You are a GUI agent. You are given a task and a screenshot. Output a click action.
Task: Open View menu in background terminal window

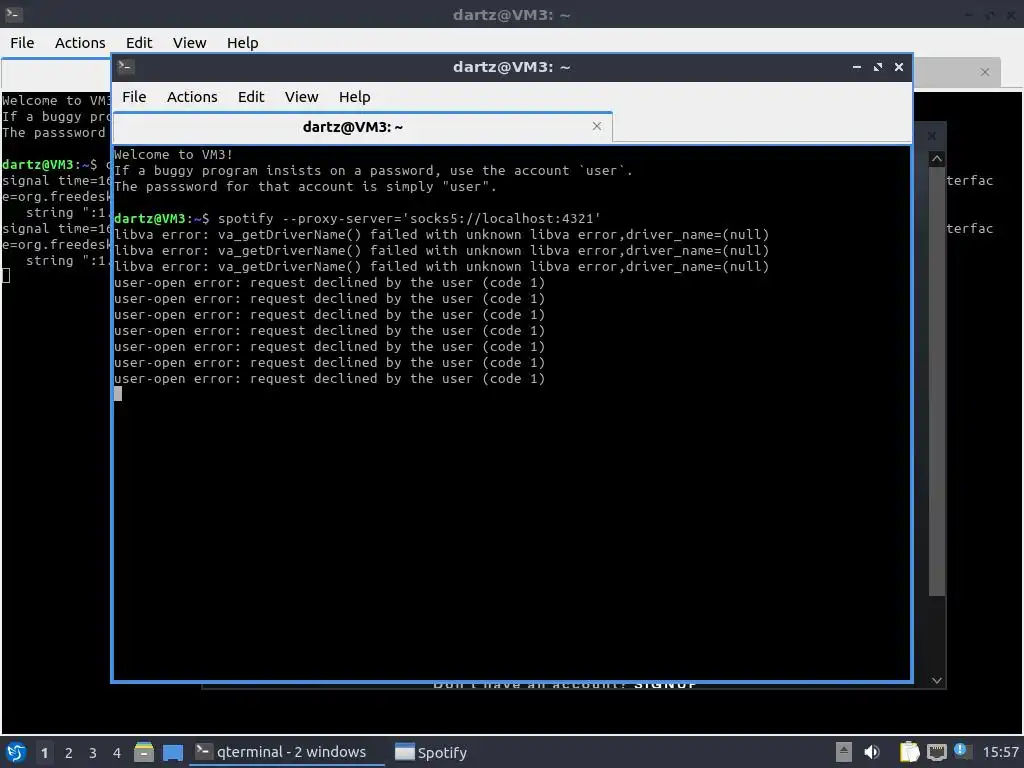[x=189, y=42]
